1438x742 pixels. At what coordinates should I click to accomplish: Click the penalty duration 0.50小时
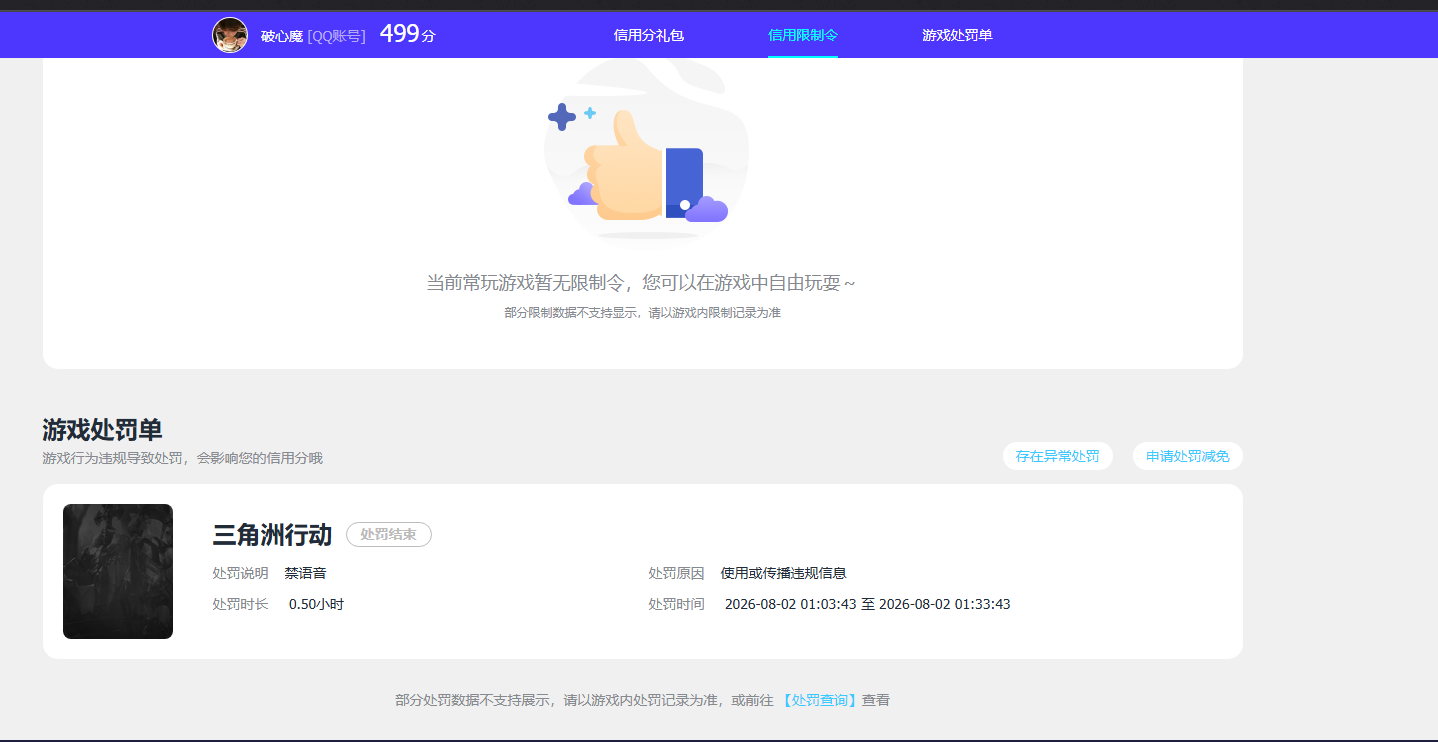(x=316, y=604)
